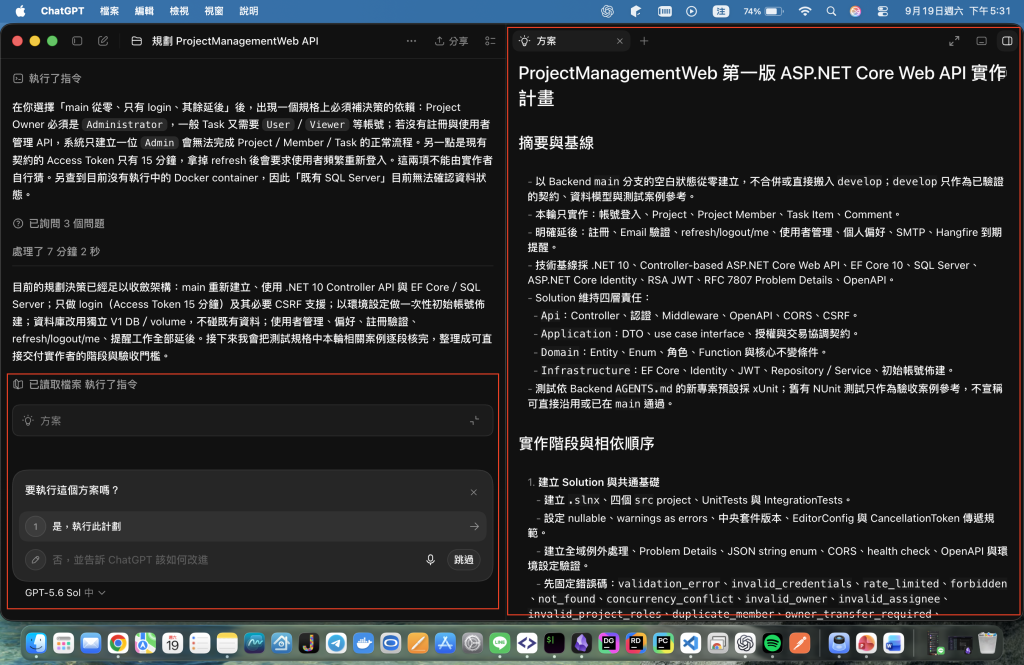Switch input method via 注 icon
The height and width of the screenshot is (665, 1024).
pyautogui.click(x=720, y=11)
